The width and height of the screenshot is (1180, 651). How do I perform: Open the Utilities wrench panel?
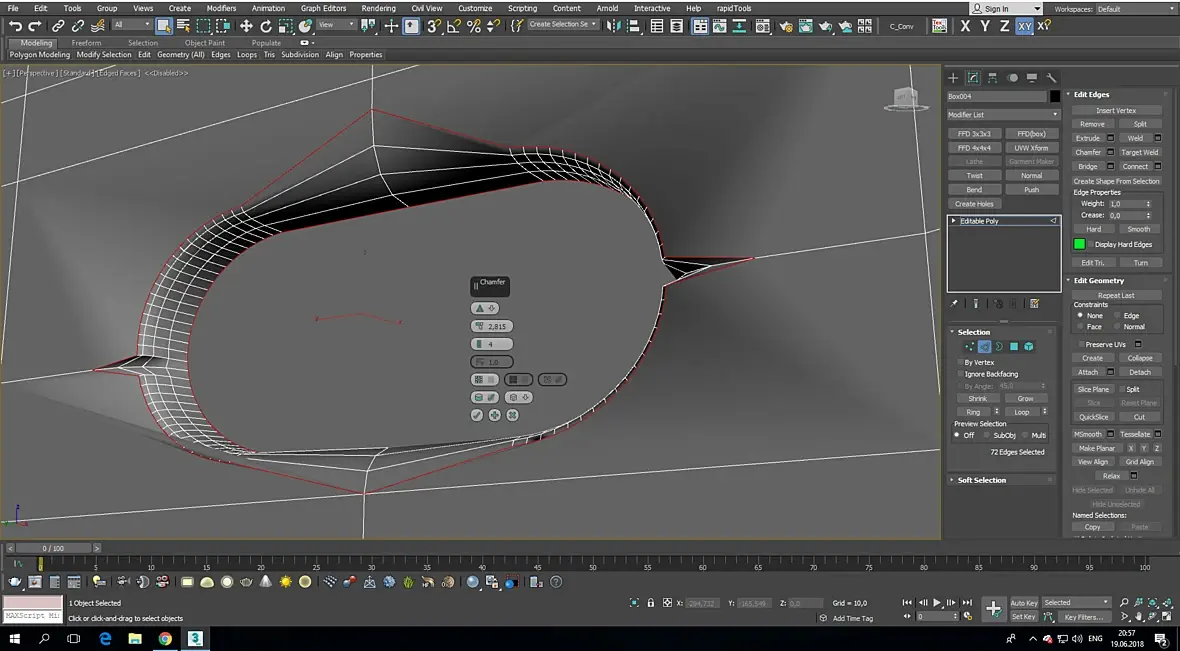pyautogui.click(x=1051, y=78)
